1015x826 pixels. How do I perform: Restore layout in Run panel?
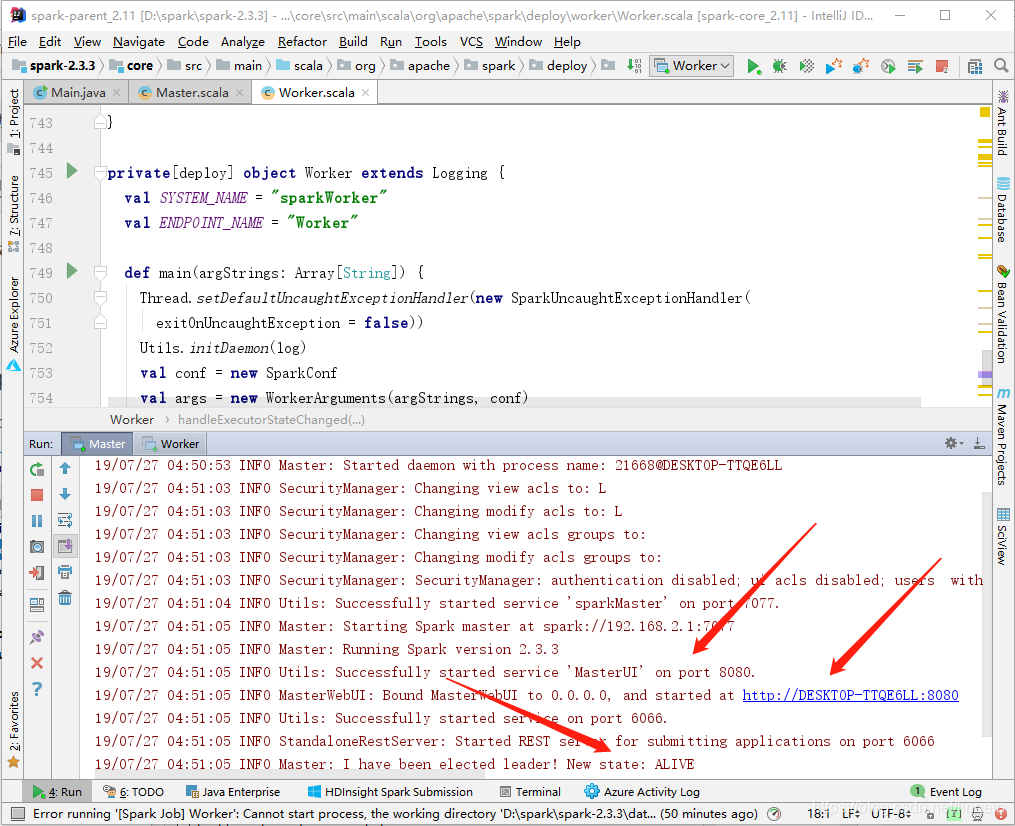[37, 605]
